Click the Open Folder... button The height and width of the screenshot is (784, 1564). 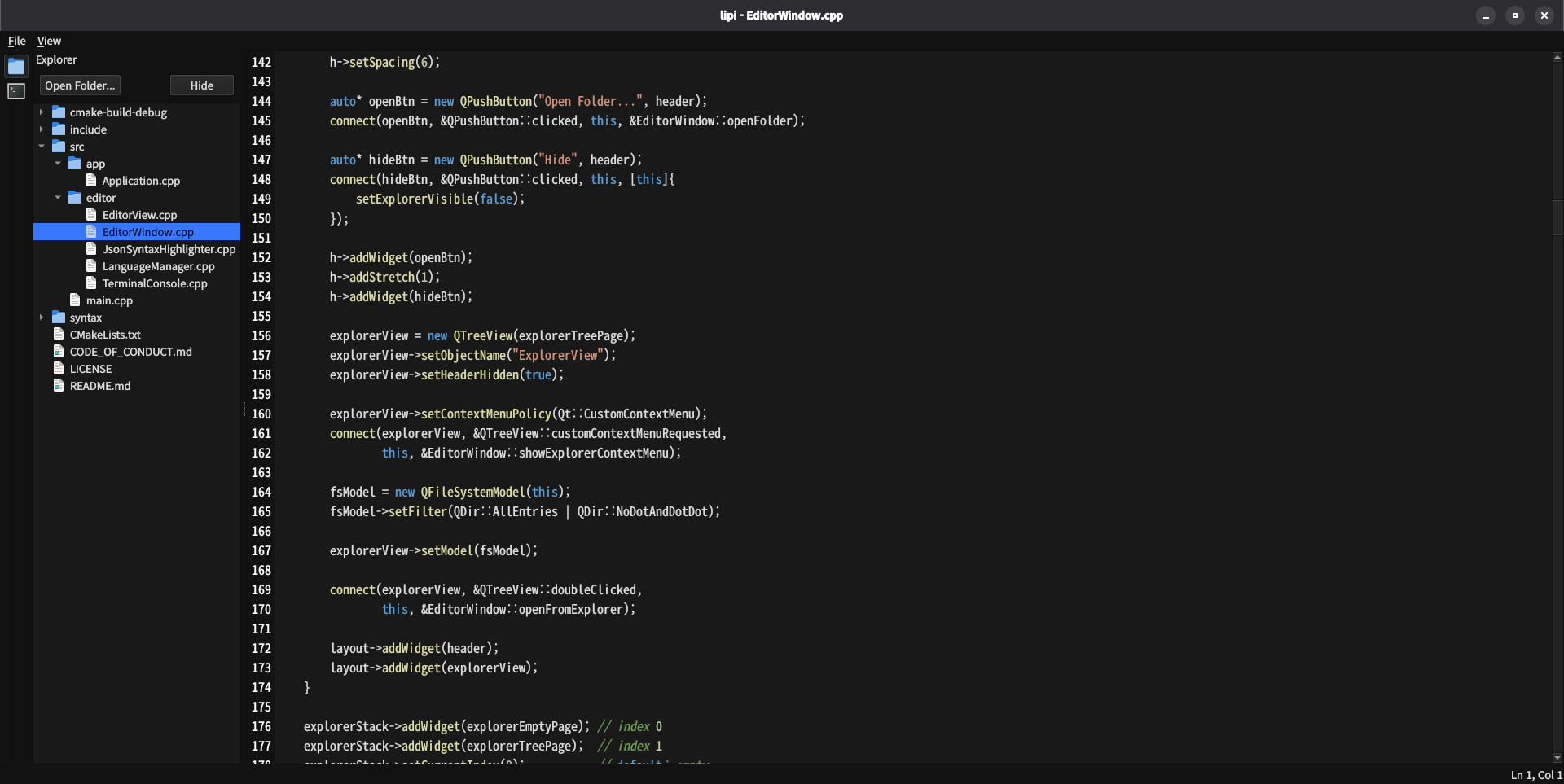click(x=80, y=85)
